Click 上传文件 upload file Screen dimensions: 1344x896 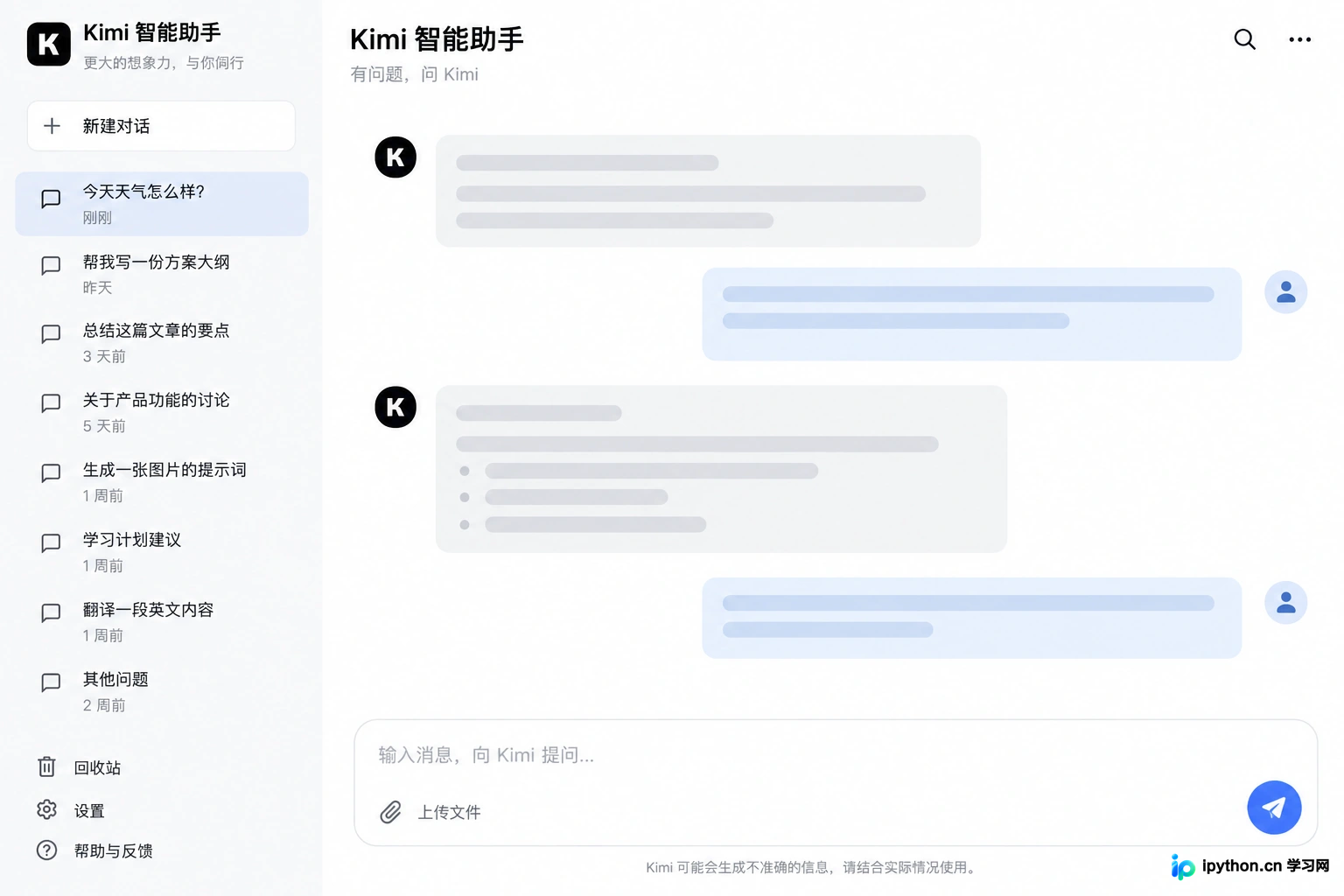(x=449, y=812)
